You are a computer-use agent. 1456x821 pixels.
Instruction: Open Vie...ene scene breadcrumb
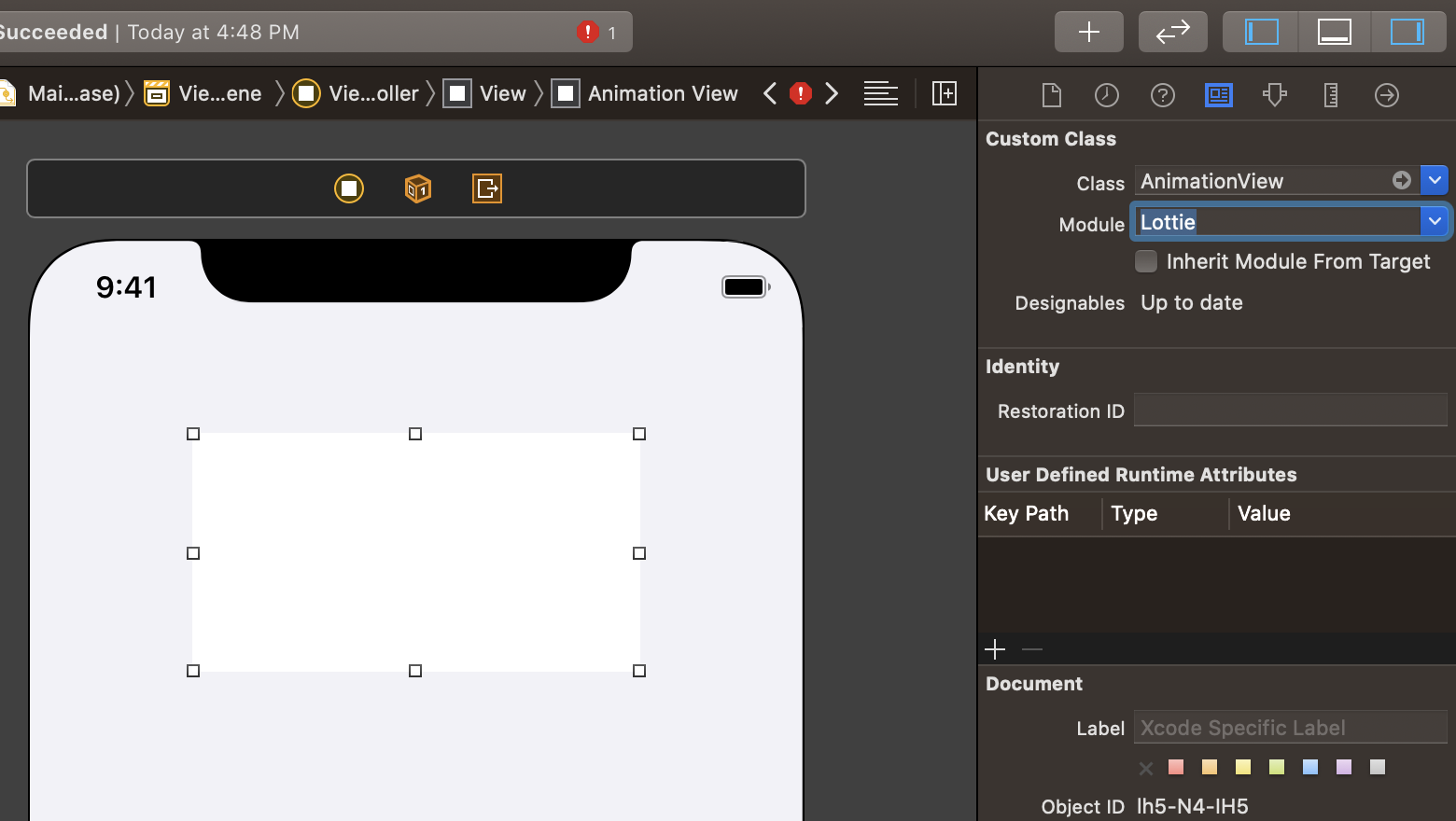pyautogui.click(x=203, y=93)
